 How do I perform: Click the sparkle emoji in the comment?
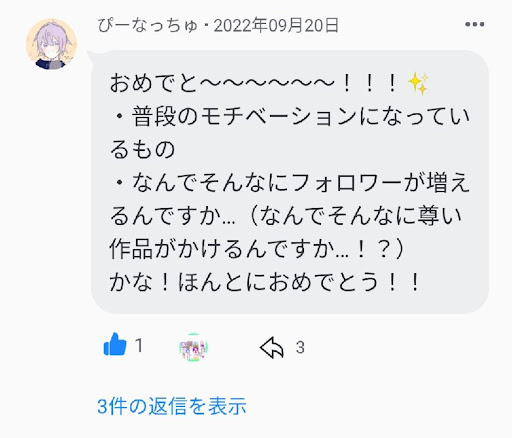pos(418,84)
